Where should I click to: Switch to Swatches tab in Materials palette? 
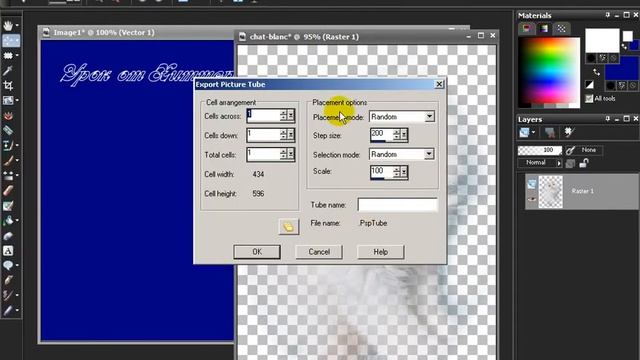(562, 28)
